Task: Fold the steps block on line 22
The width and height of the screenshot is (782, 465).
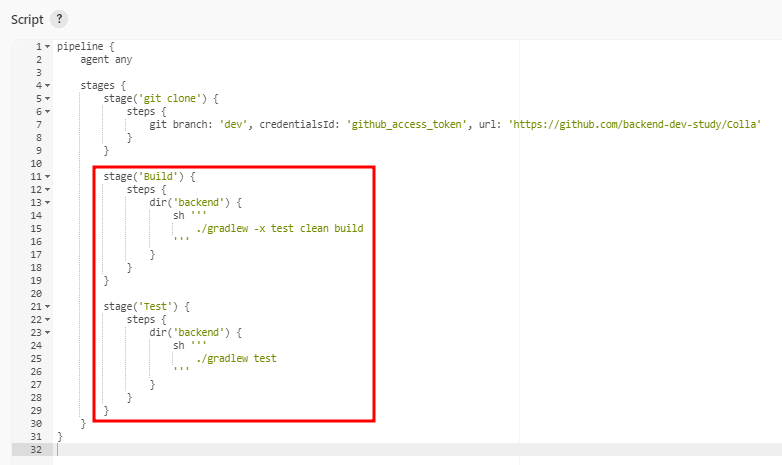Action: tap(47, 319)
